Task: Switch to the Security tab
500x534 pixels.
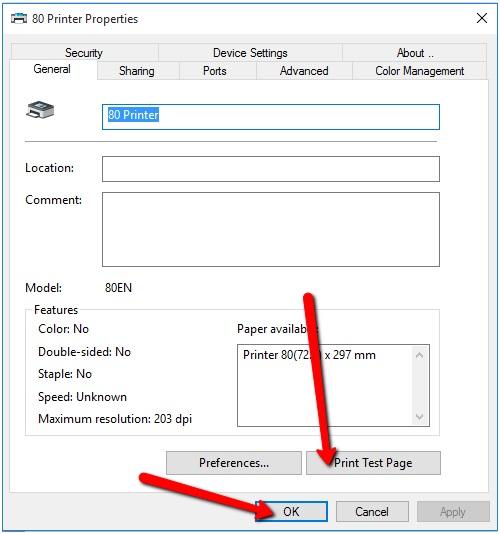Action: 84,53
